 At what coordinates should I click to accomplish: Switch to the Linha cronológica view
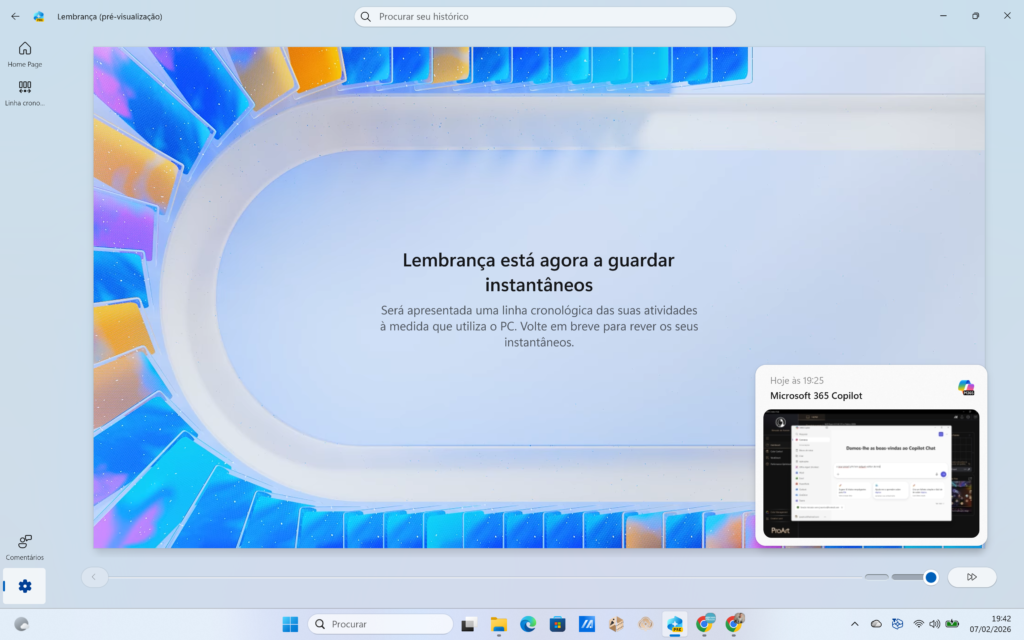point(23,91)
